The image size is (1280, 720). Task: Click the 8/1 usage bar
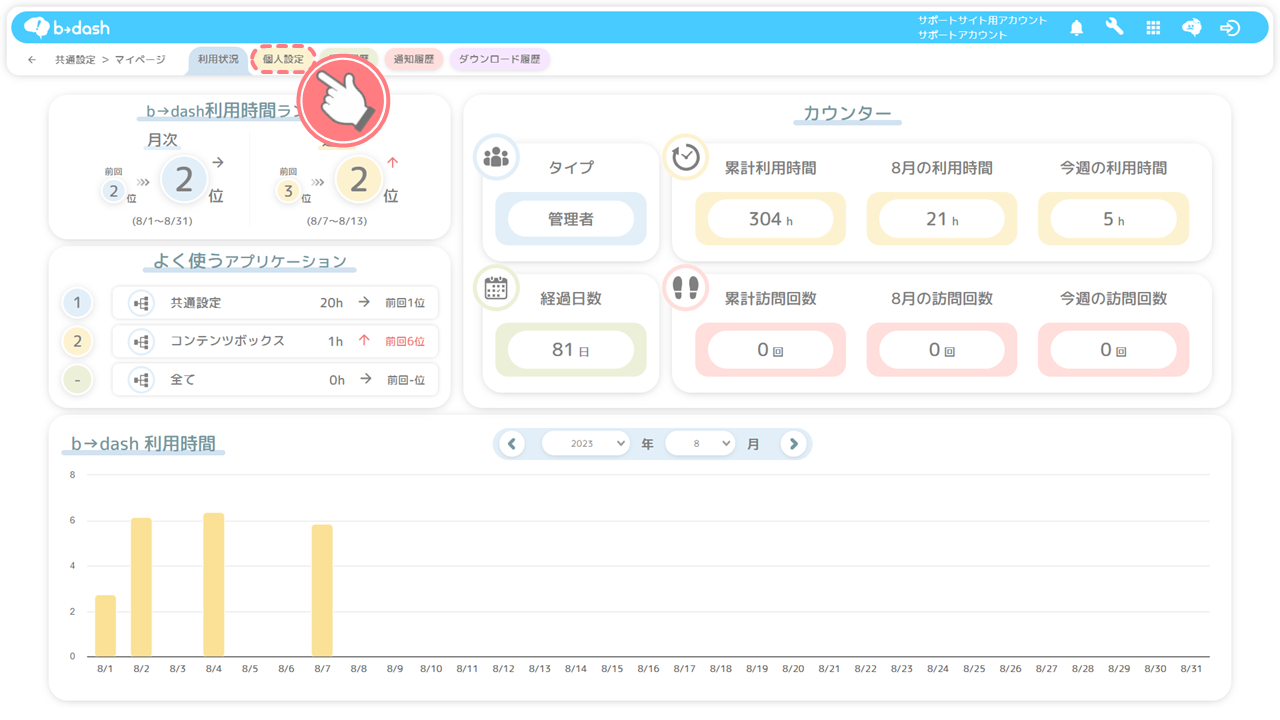[105, 626]
